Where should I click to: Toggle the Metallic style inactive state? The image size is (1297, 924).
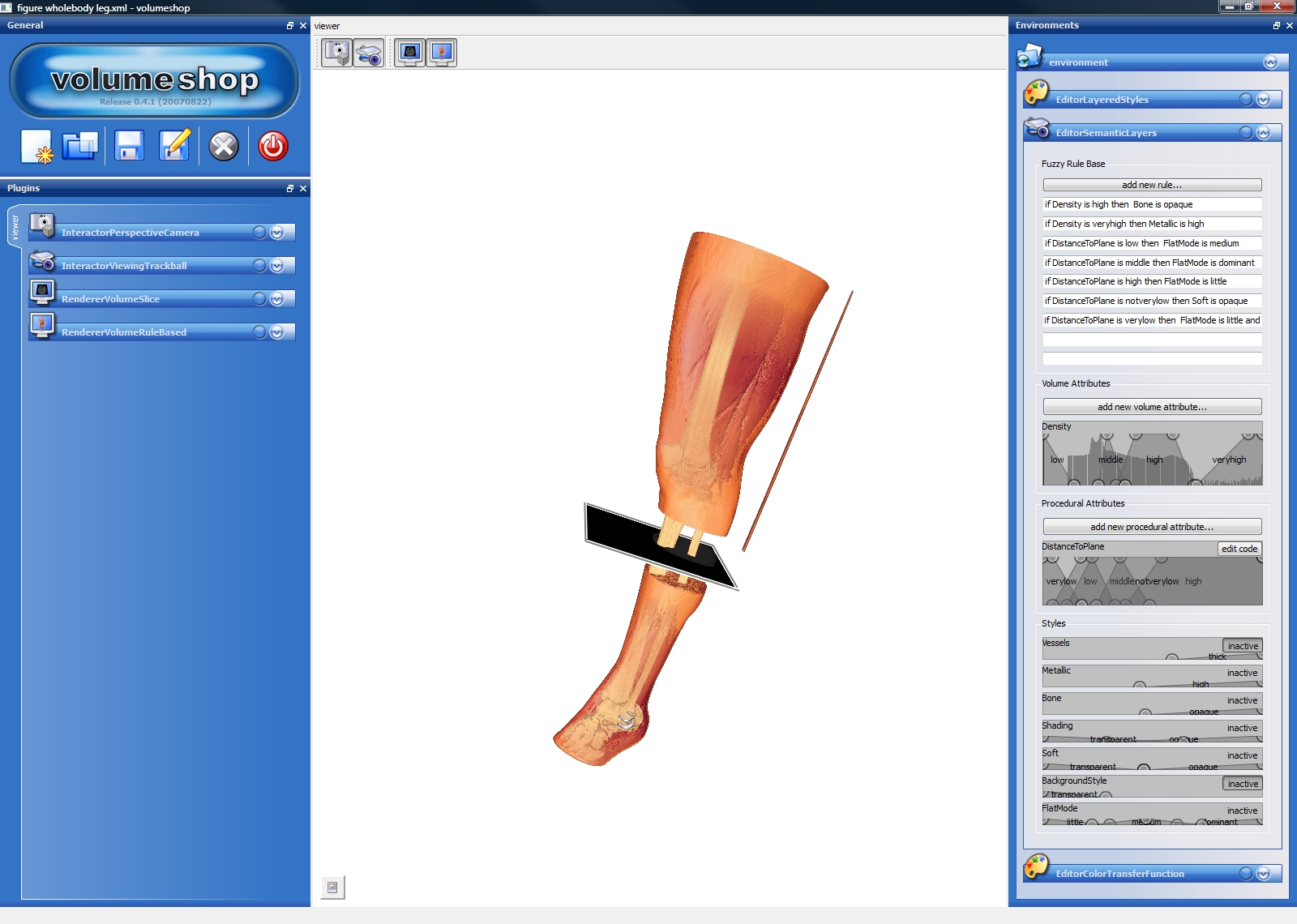pyautogui.click(x=1242, y=673)
